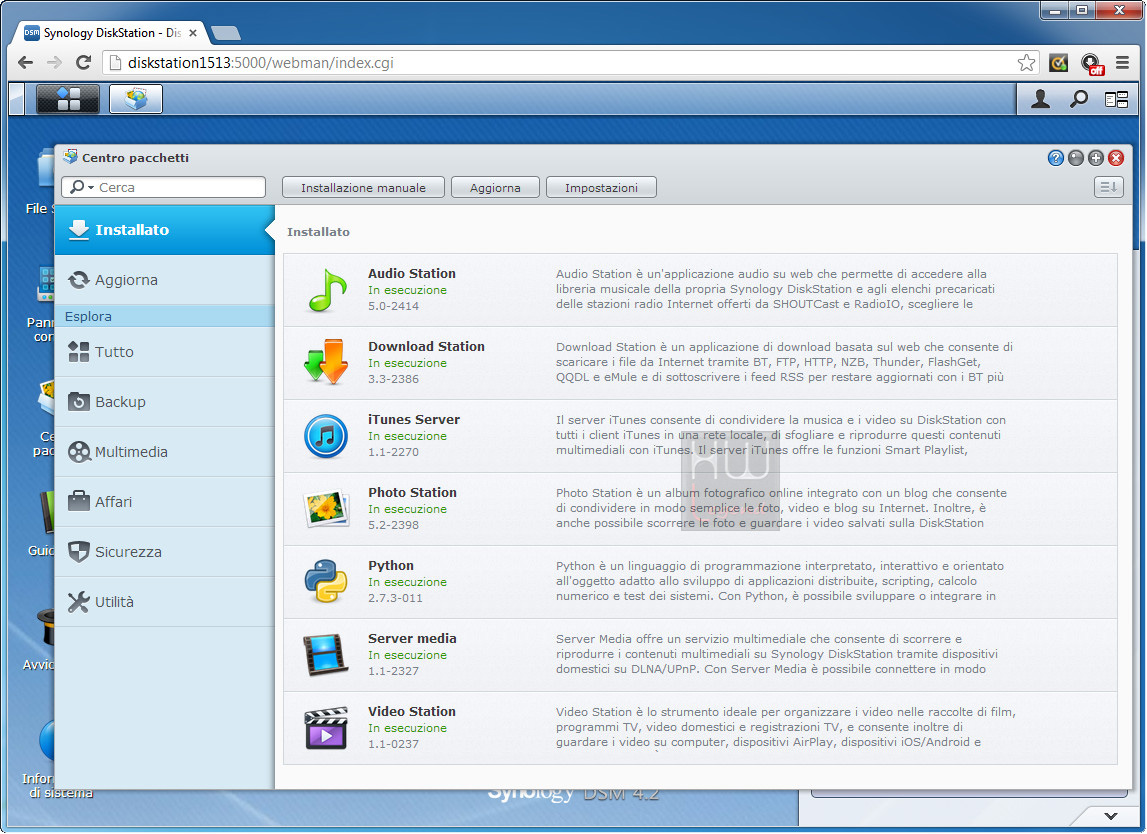The image size is (1147, 834).
Task: Click the help icon in Centro pacchetti
Action: point(1056,158)
